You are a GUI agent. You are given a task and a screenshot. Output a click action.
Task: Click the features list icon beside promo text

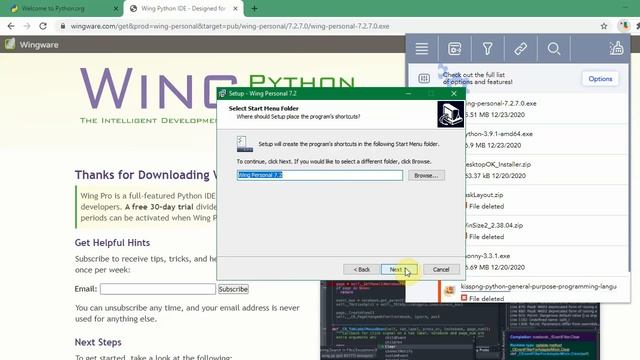click(x=424, y=78)
